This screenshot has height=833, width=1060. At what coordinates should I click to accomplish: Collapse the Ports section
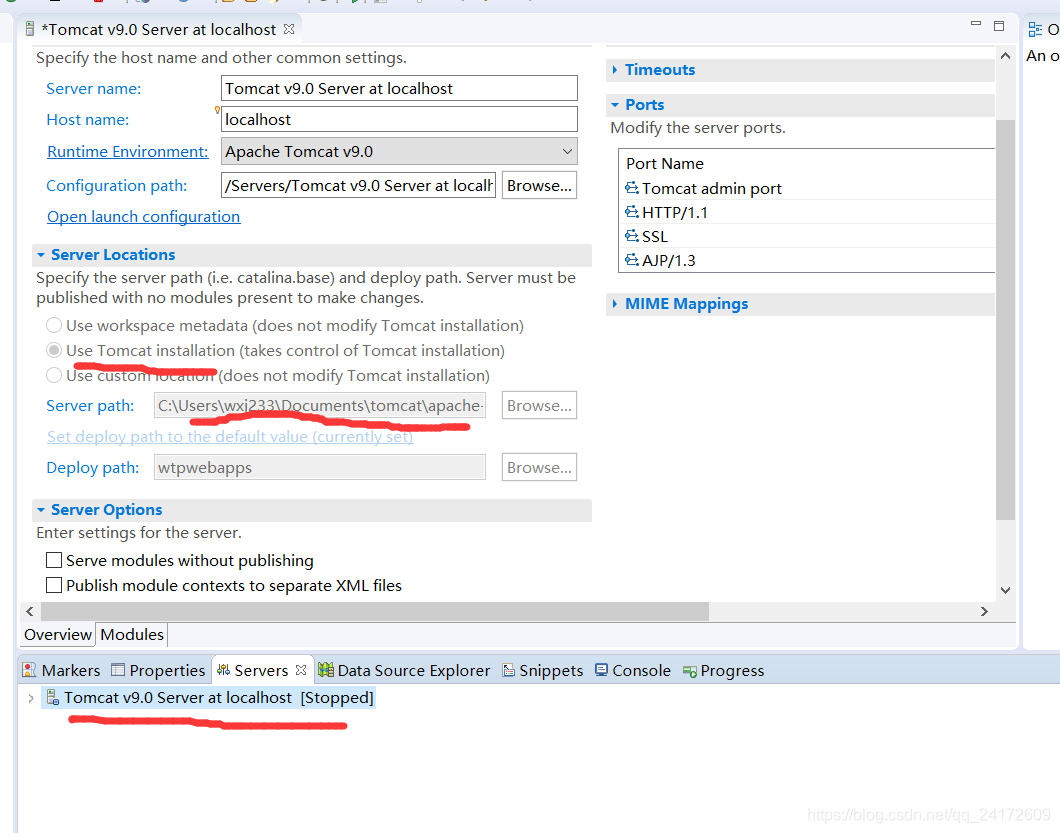(615, 105)
